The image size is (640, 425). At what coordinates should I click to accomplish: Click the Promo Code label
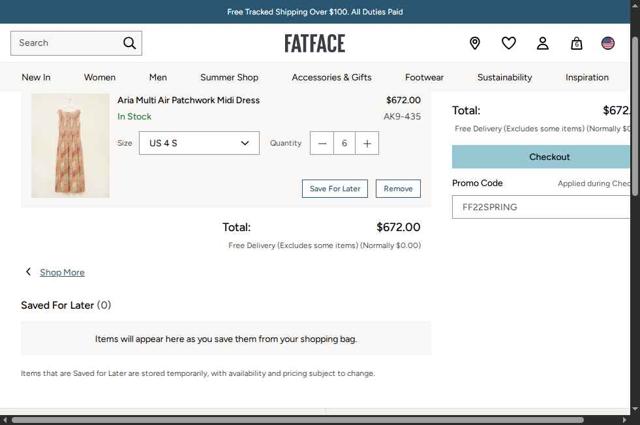click(477, 183)
